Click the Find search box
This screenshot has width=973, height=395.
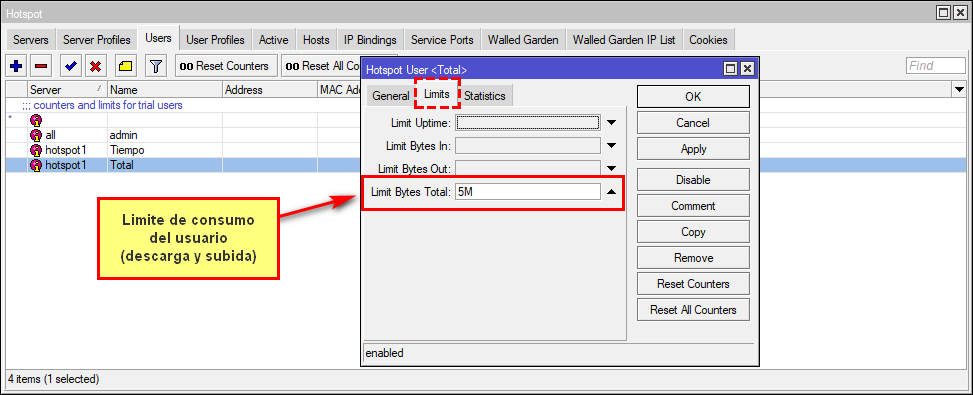[936, 66]
